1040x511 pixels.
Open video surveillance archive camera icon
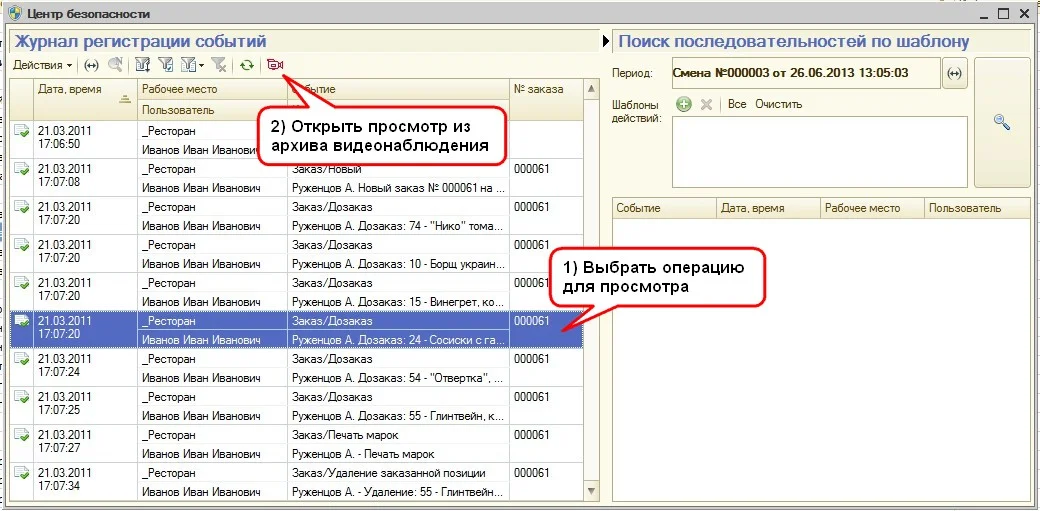274,65
